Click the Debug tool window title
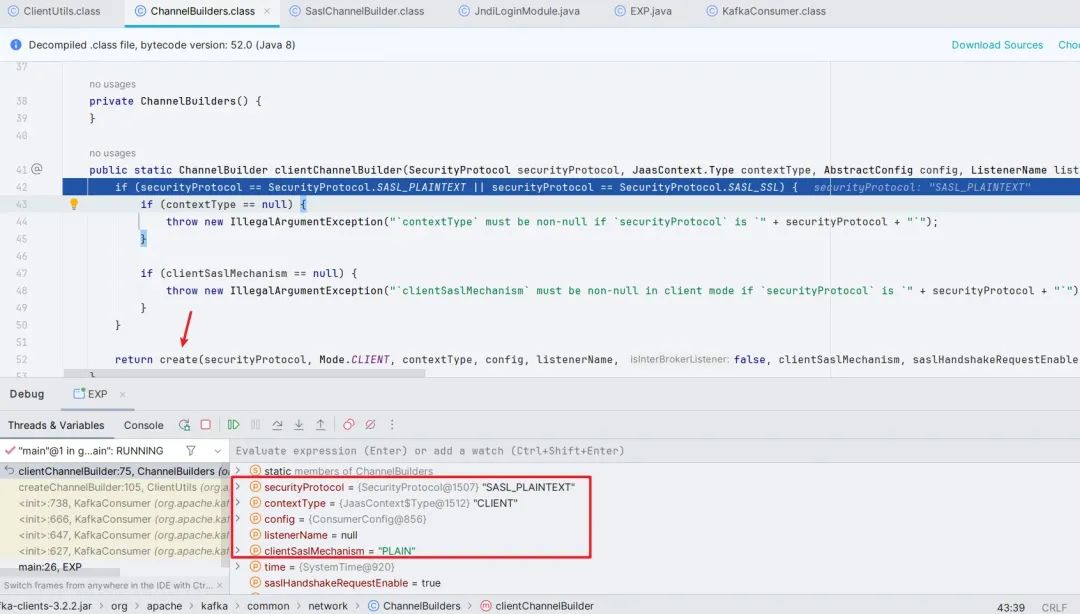Image resolution: width=1080 pixels, height=614 pixels. [x=27, y=394]
